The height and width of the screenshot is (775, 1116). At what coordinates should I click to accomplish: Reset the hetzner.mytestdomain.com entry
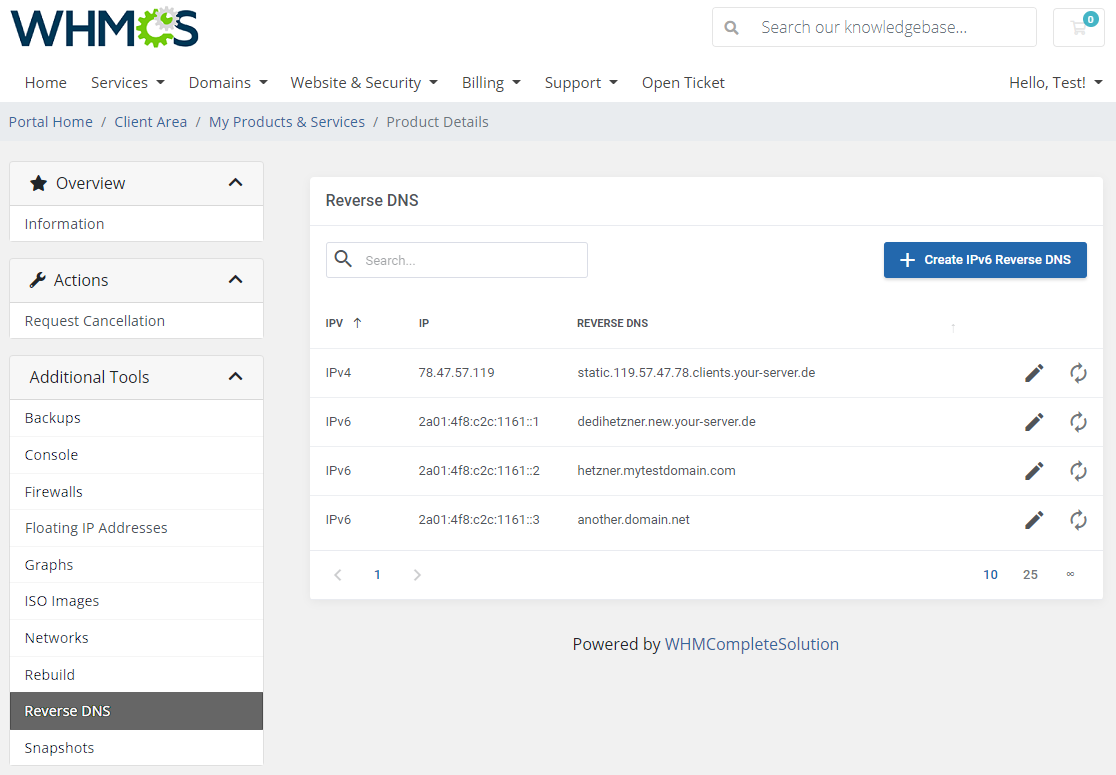tap(1078, 470)
